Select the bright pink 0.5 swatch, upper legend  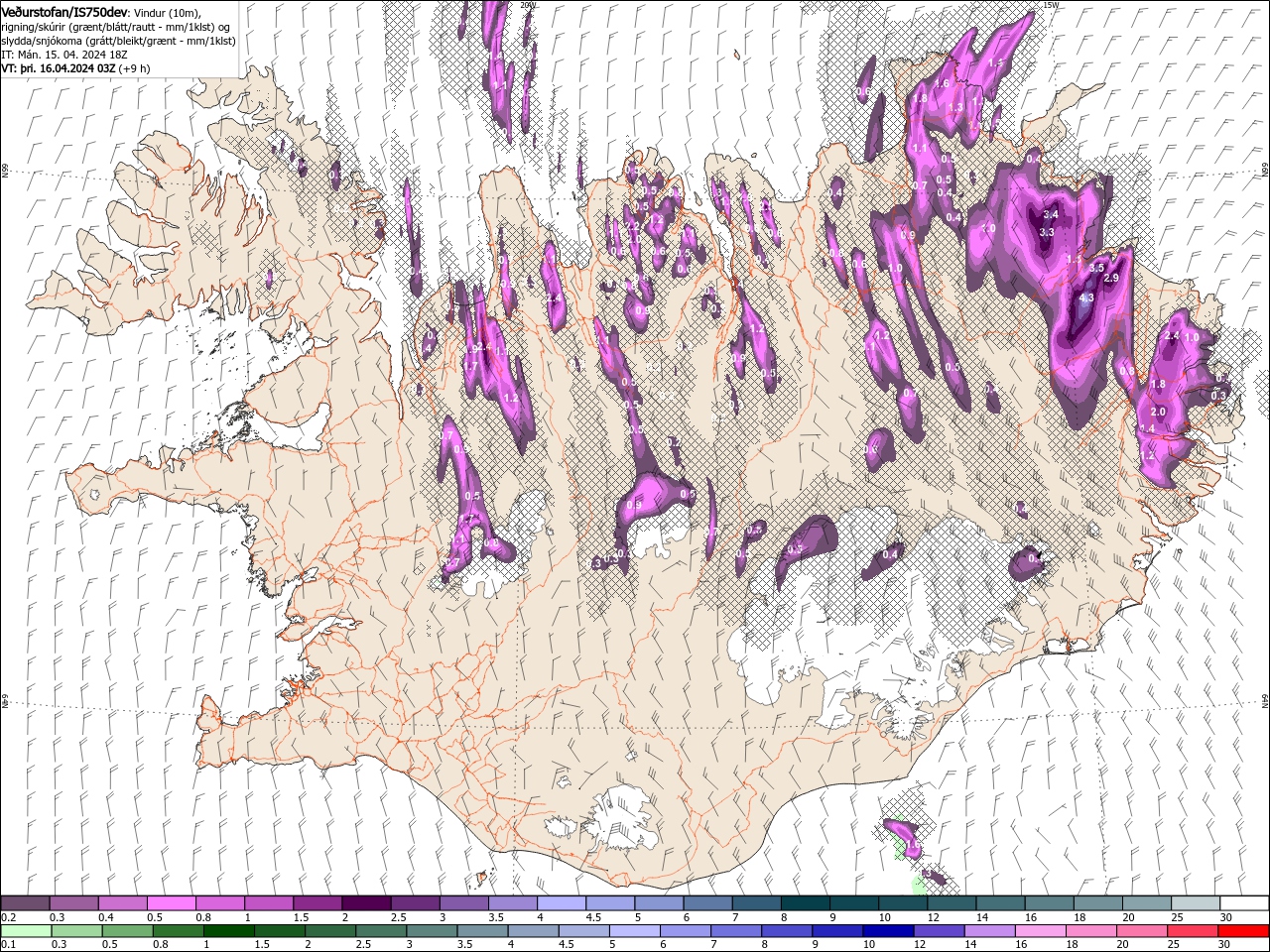coord(172,903)
